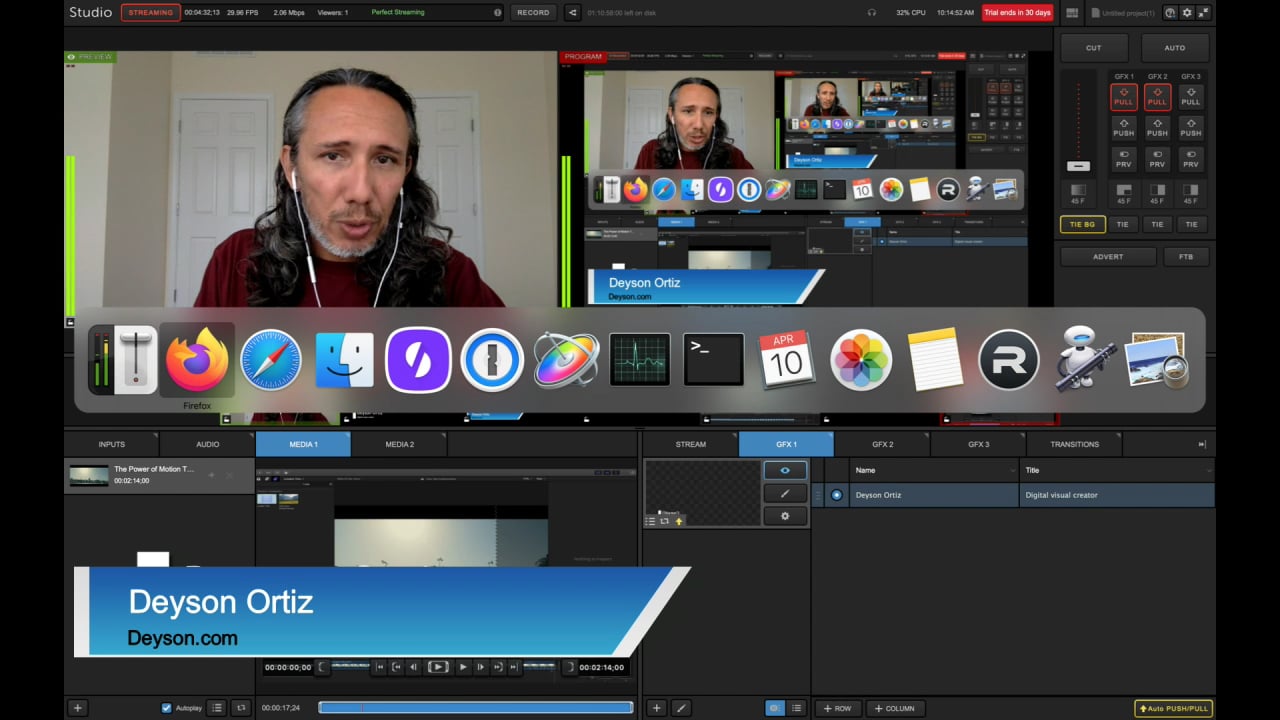Open the Photos app in the enlarged dock
The height and width of the screenshot is (720, 1280).
861,360
